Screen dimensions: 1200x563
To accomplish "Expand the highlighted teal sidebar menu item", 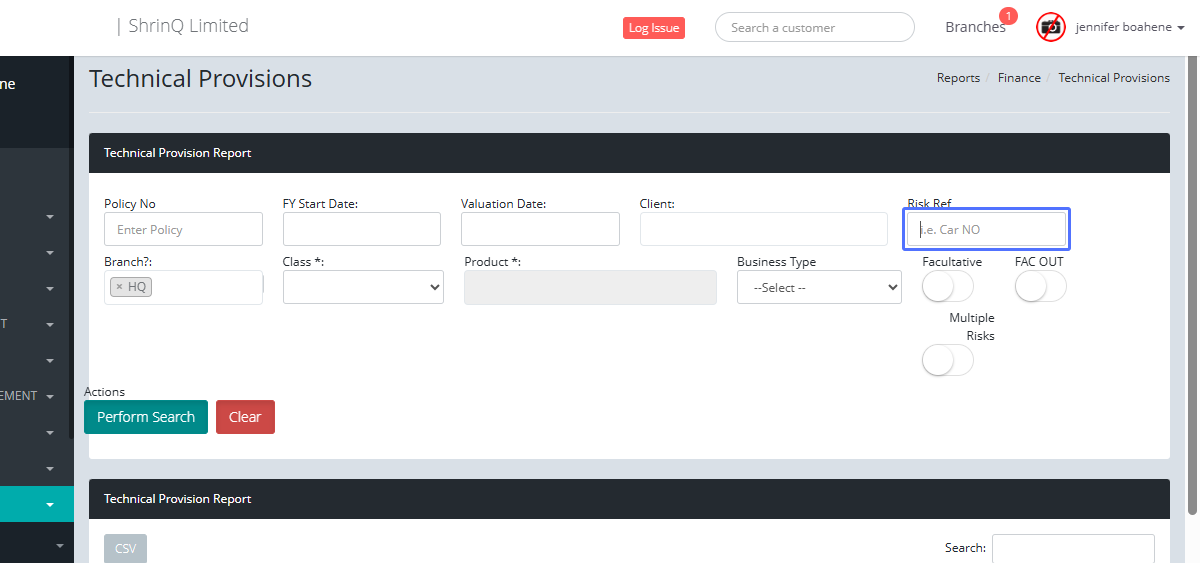I will (49, 505).
